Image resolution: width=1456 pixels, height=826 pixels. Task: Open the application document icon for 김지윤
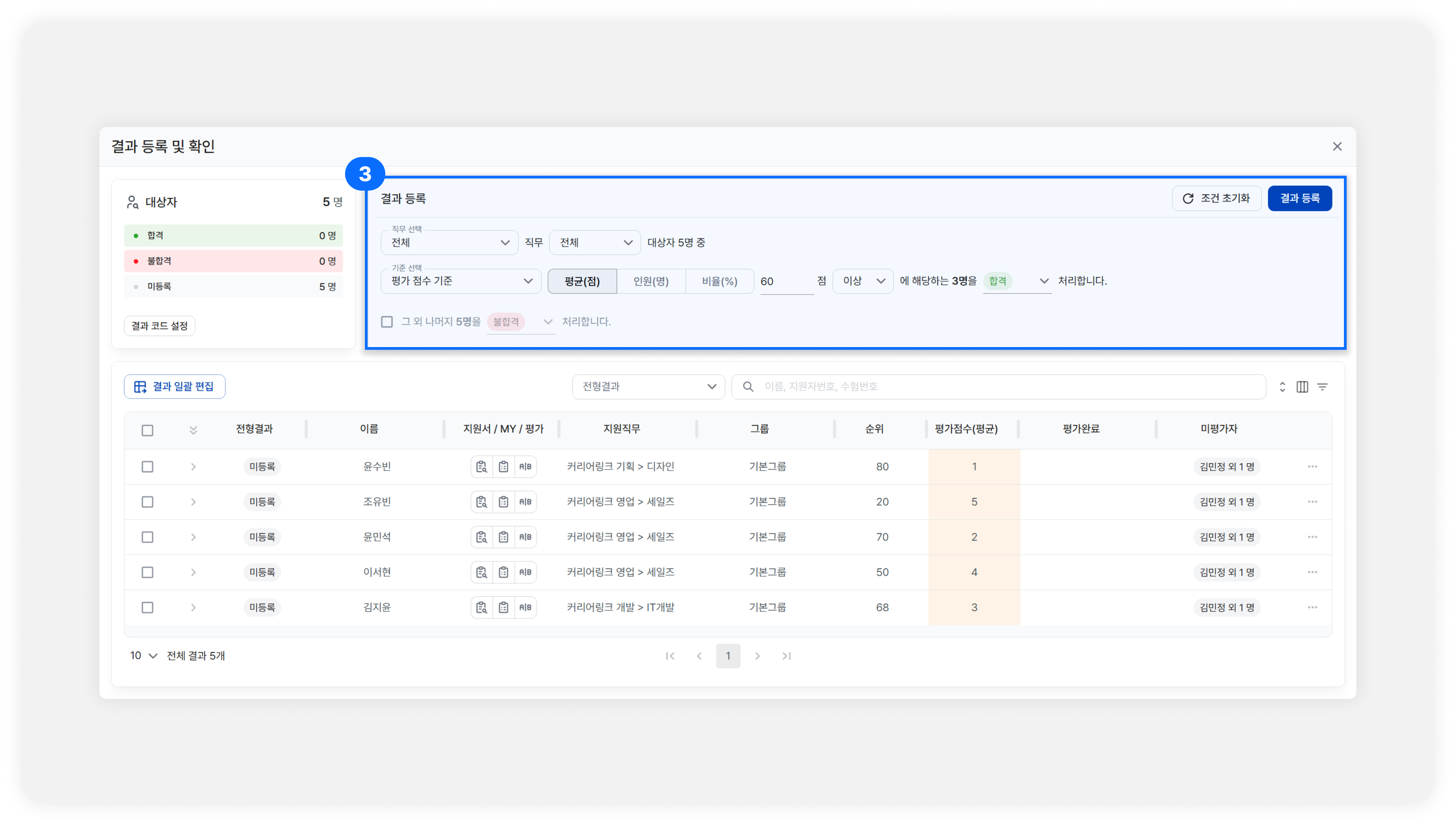481,607
